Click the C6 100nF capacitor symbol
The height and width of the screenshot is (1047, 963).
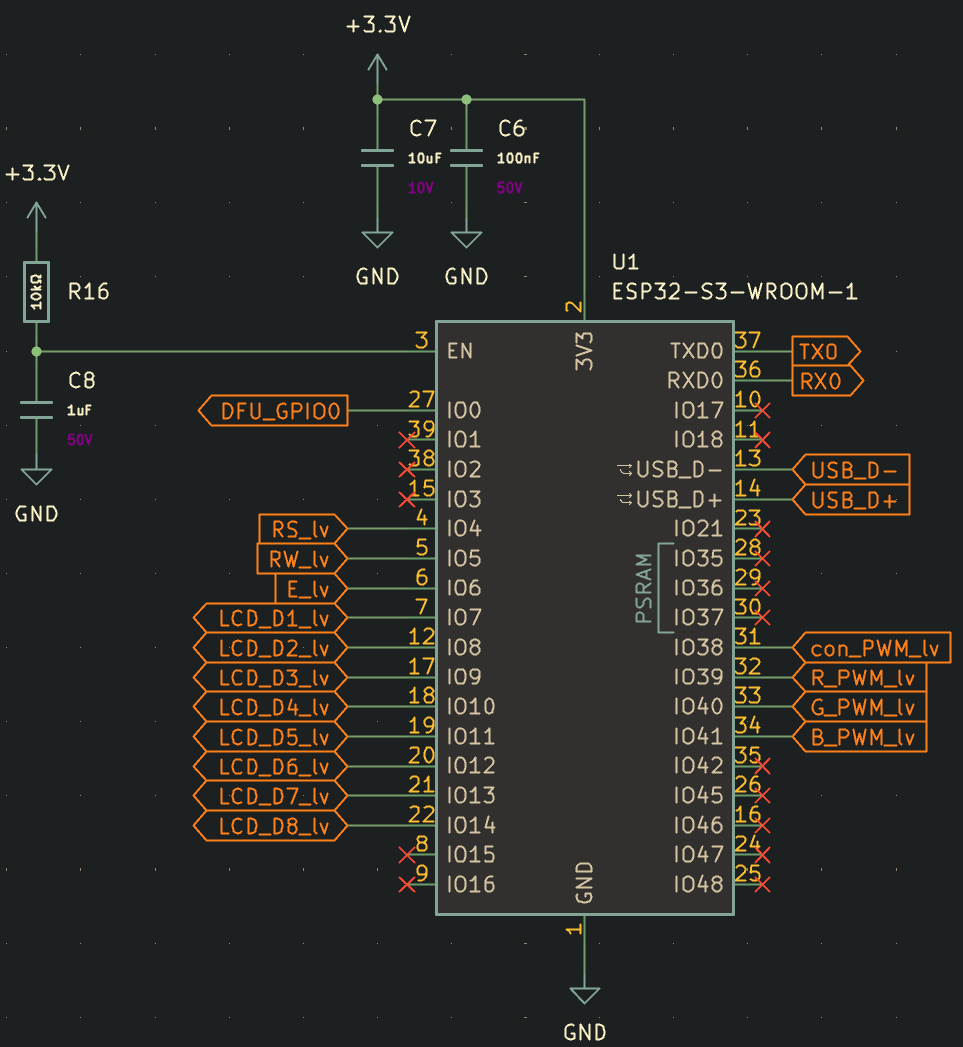pyautogui.click(x=466, y=158)
